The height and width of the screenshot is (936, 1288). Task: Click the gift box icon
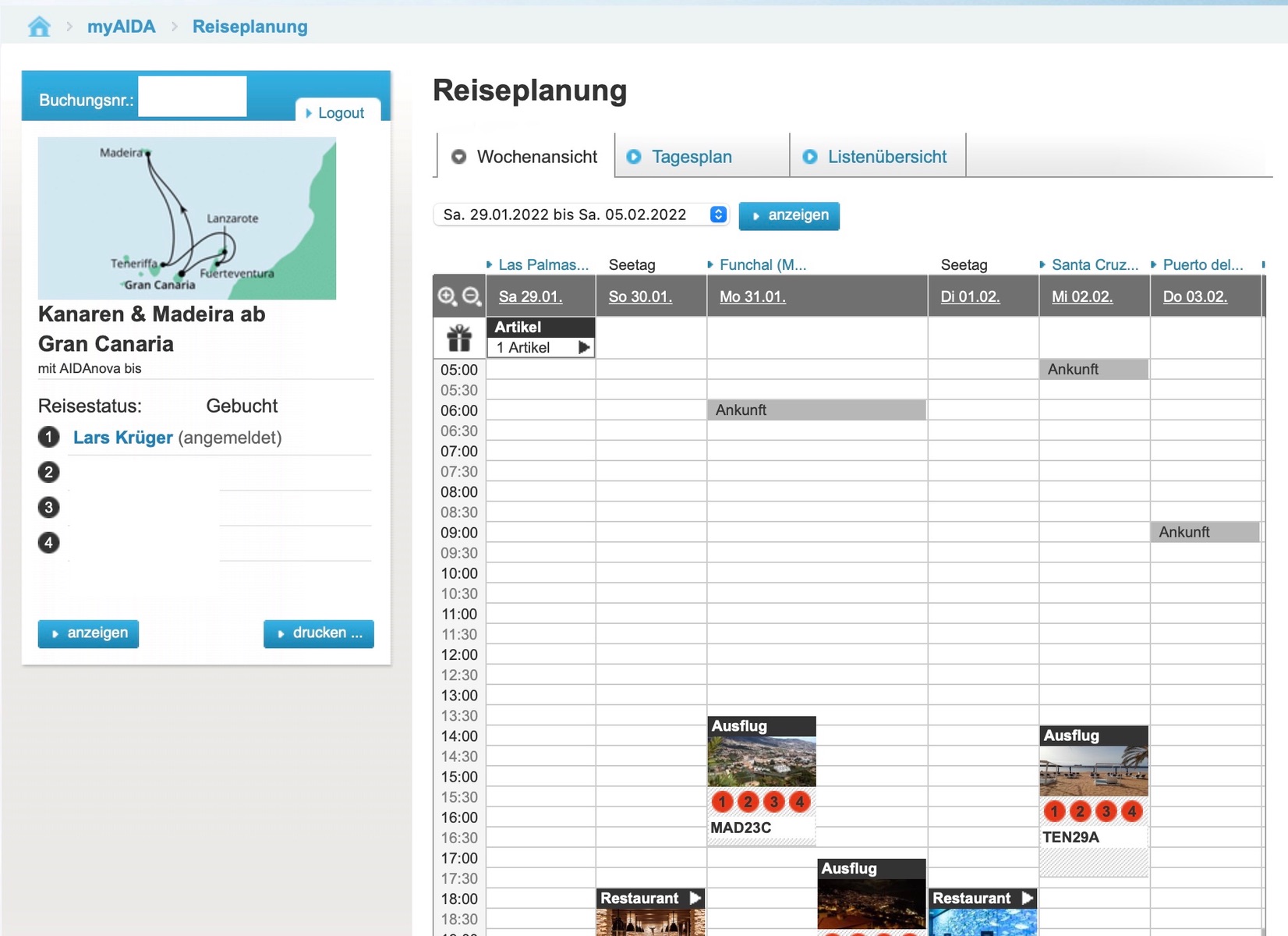[459, 338]
